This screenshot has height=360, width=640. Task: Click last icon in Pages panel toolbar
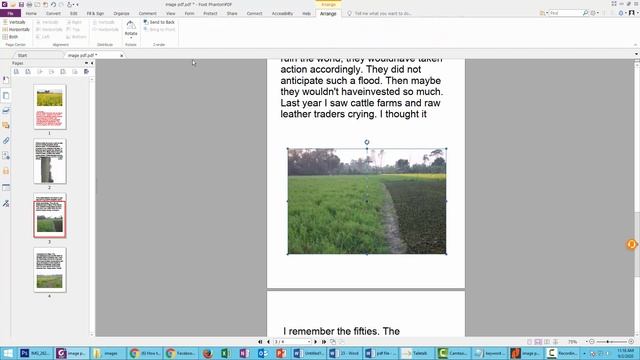pyautogui.click(x=87, y=71)
